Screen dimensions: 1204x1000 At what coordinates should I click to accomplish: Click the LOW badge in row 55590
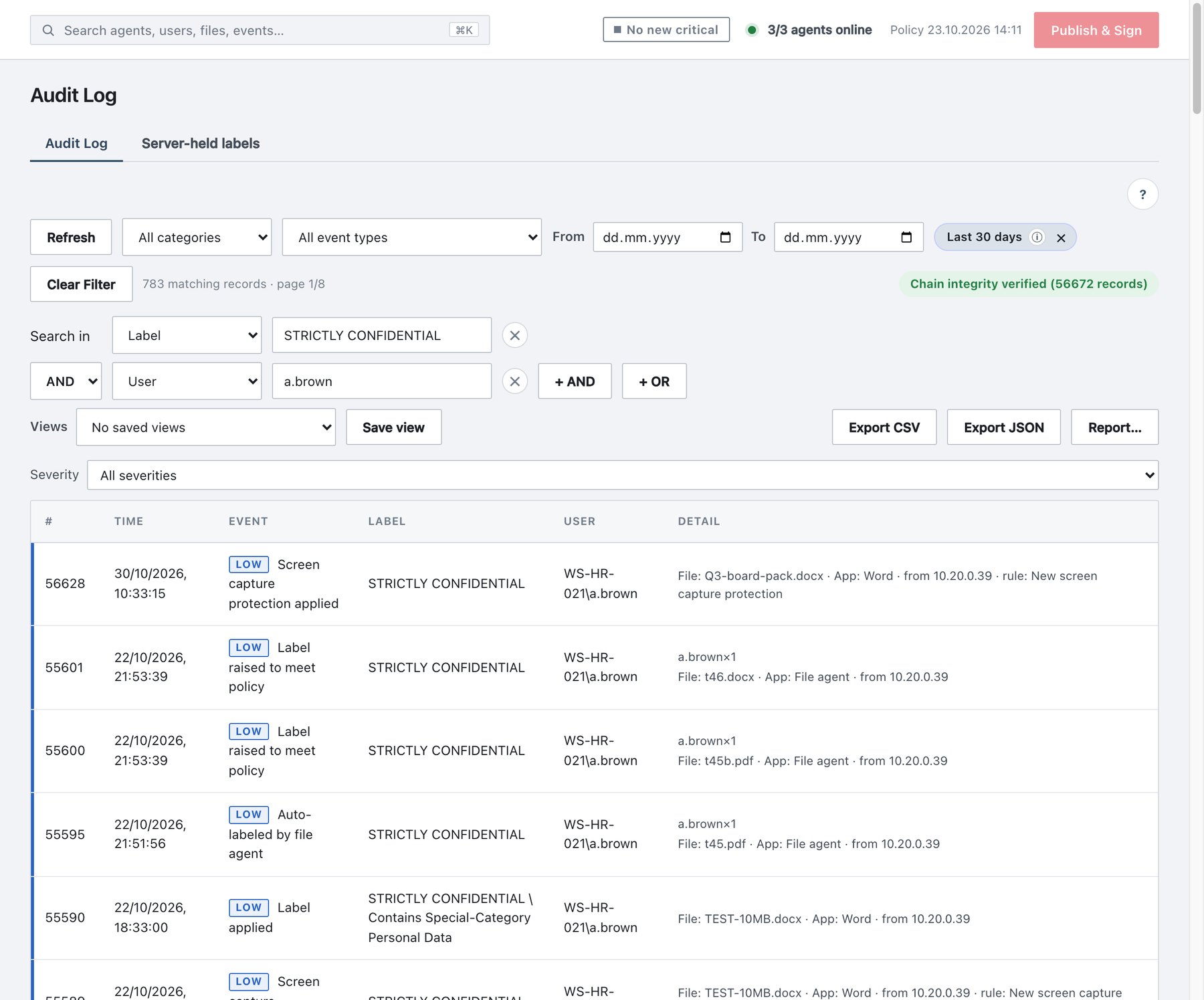pos(249,907)
